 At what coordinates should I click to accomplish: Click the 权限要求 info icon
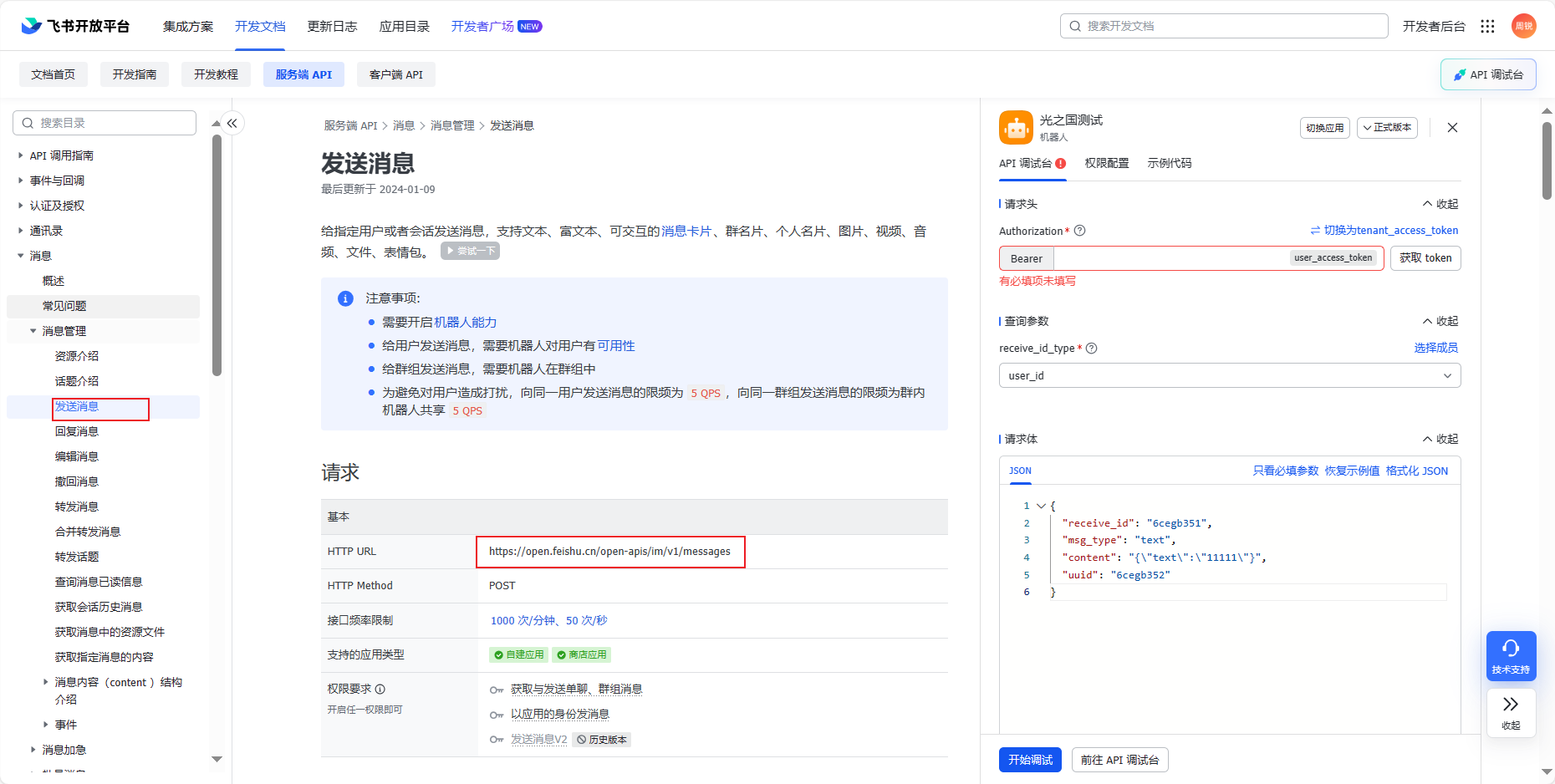(x=380, y=689)
